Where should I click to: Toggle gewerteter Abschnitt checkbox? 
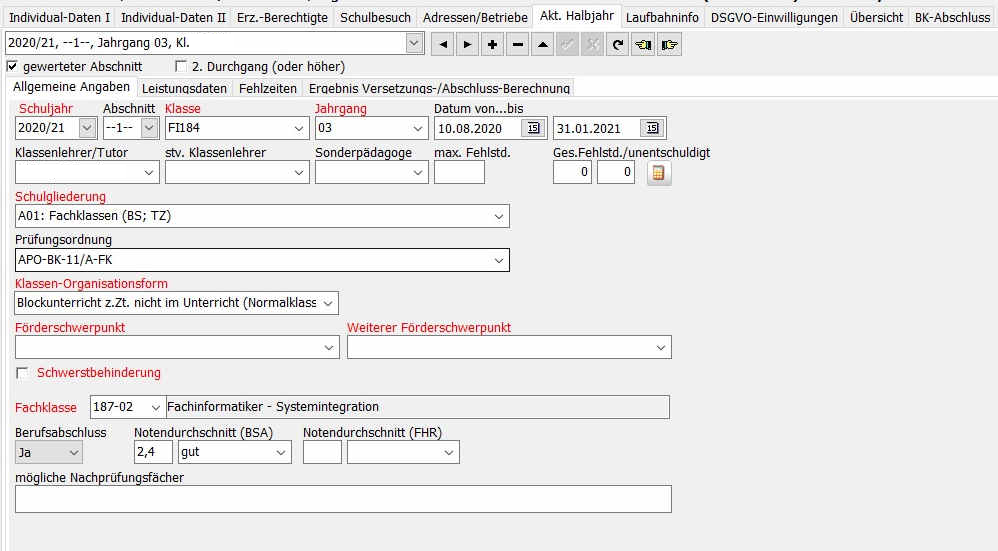click(x=12, y=66)
